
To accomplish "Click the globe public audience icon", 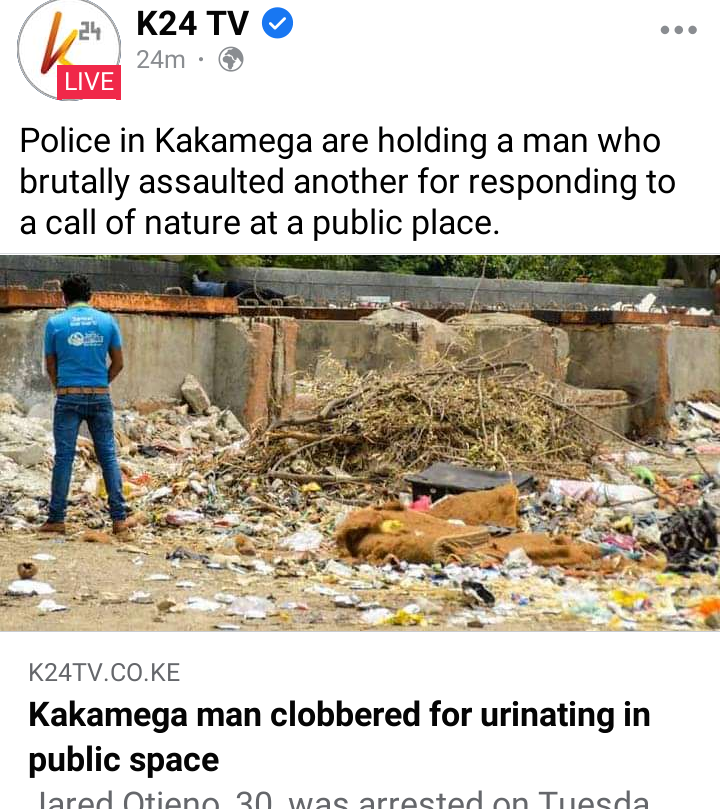I will tap(231, 59).
